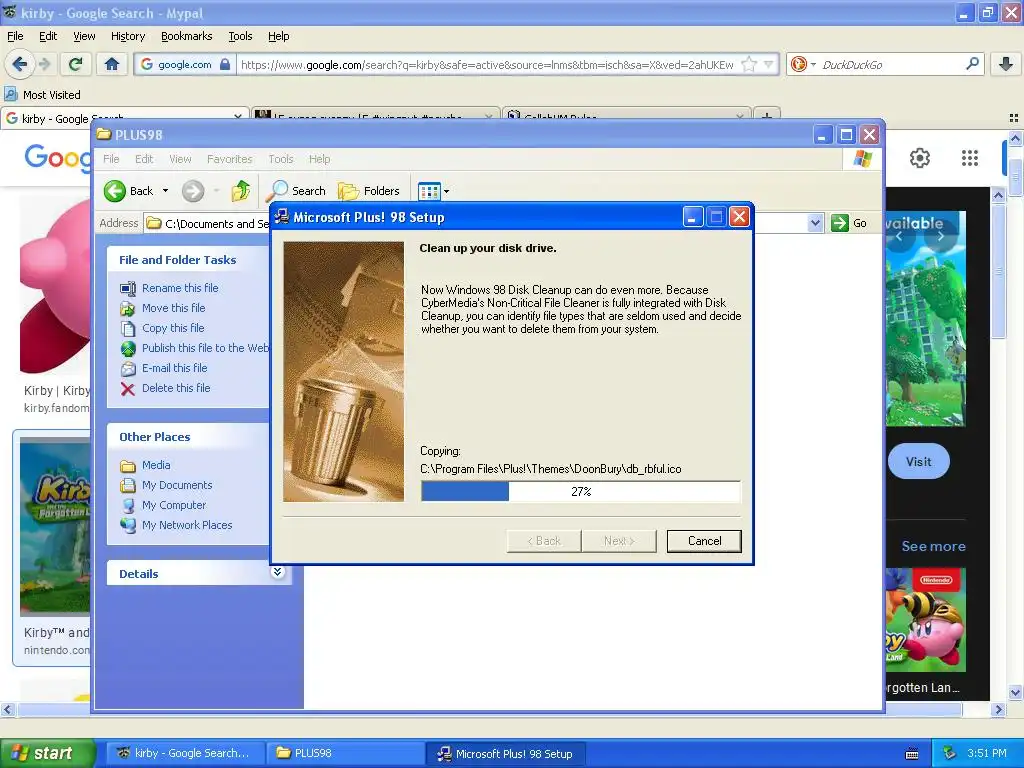Click the DuckDuckGo search input field
Viewport: 1024px width, 768px height.
(891, 65)
